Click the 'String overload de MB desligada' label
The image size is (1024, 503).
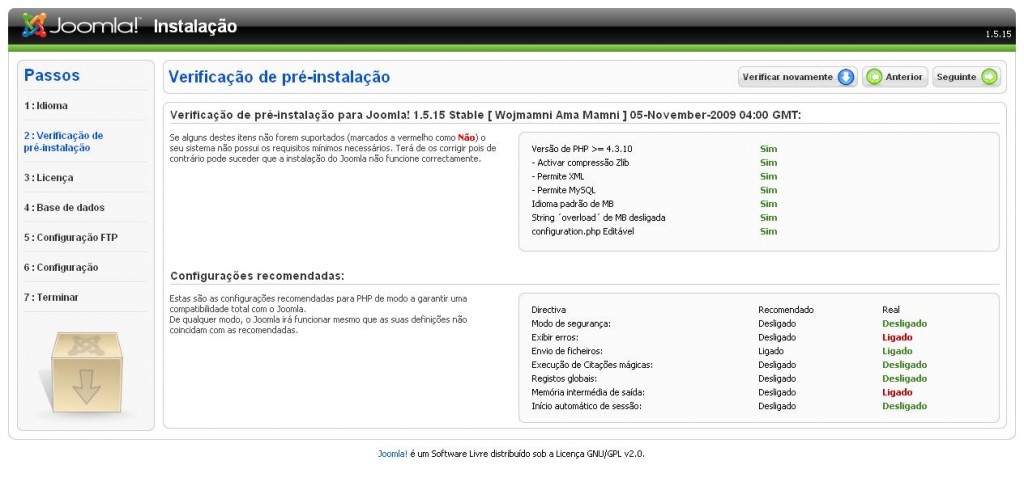(x=598, y=218)
